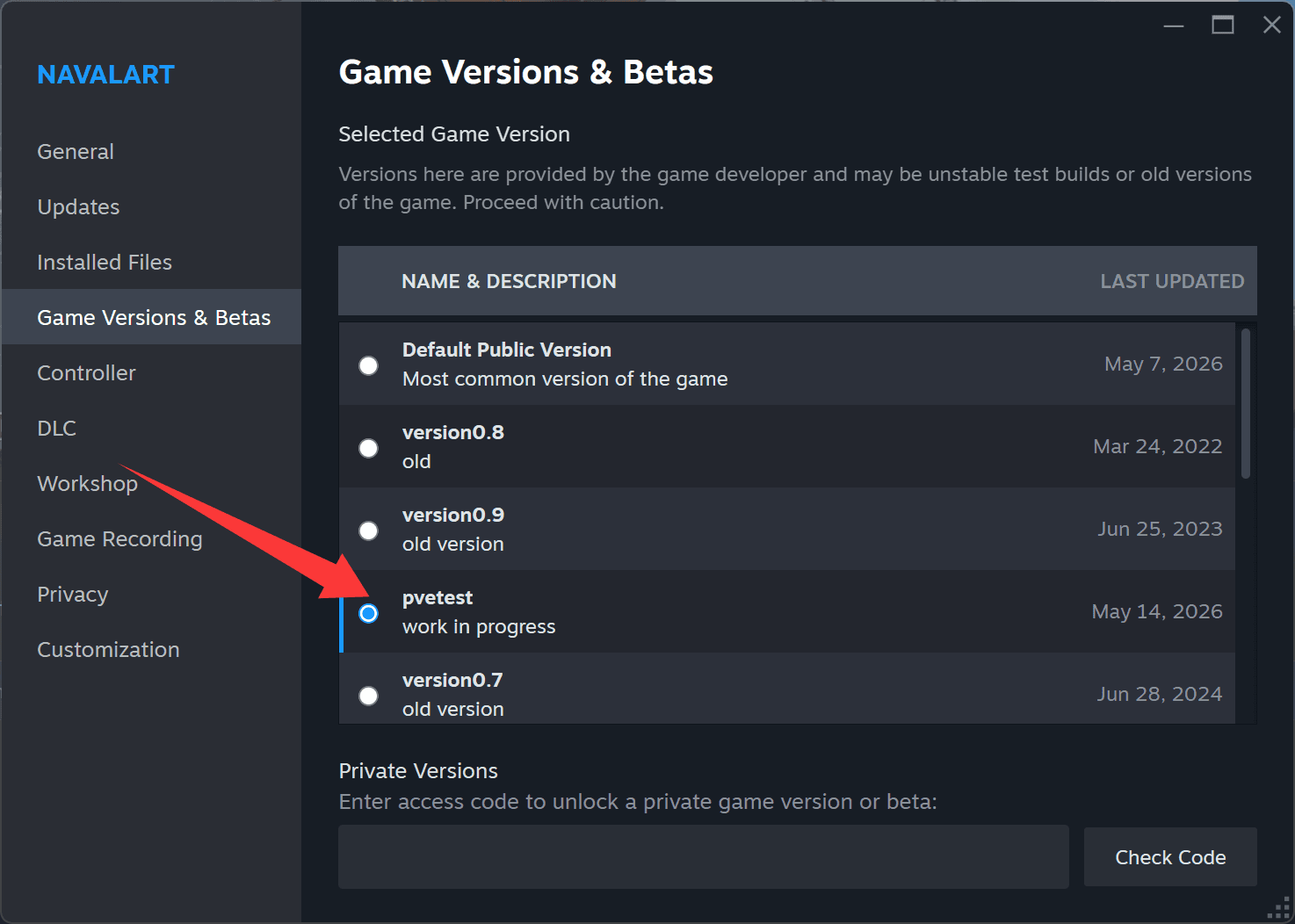
Task: Maximize the properties window
Action: click(x=1223, y=25)
